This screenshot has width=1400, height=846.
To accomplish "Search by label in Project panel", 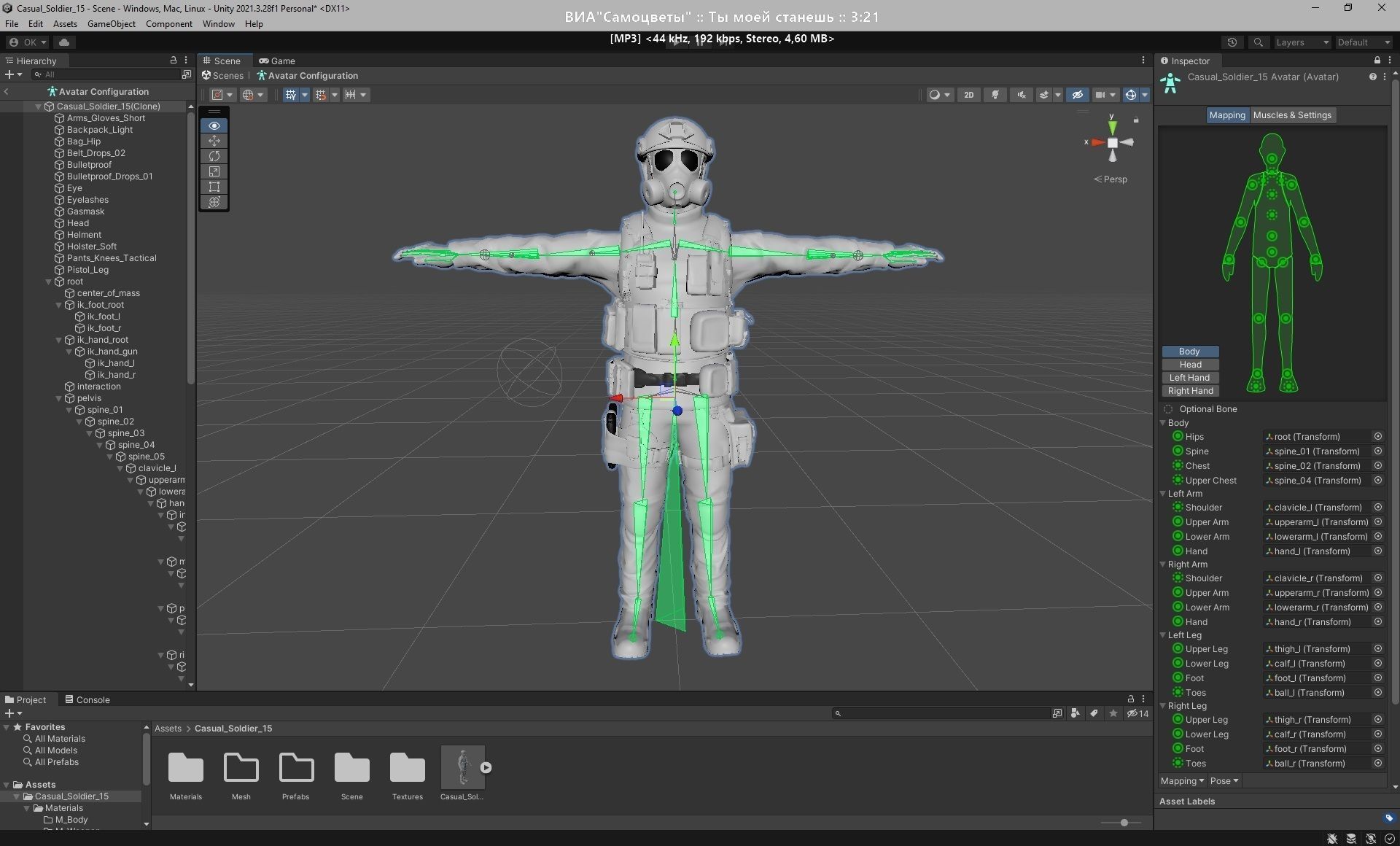I will point(1094,713).
